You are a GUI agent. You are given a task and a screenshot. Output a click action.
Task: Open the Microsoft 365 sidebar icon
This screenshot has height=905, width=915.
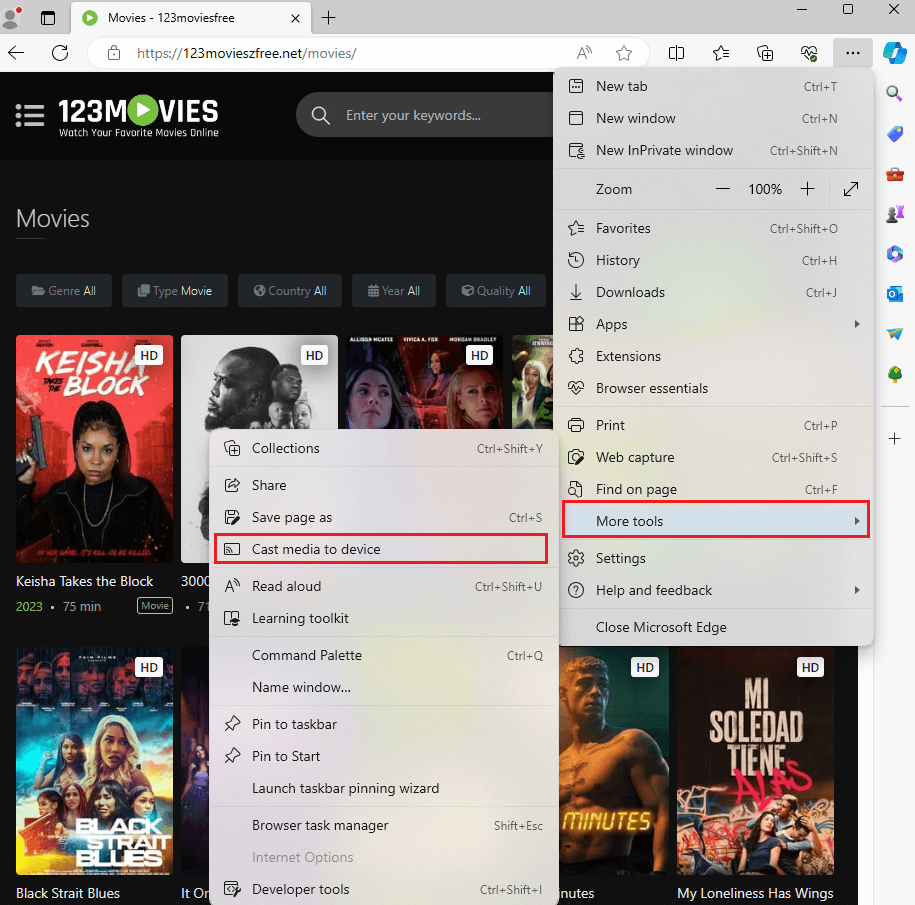(x=895, y=254)
